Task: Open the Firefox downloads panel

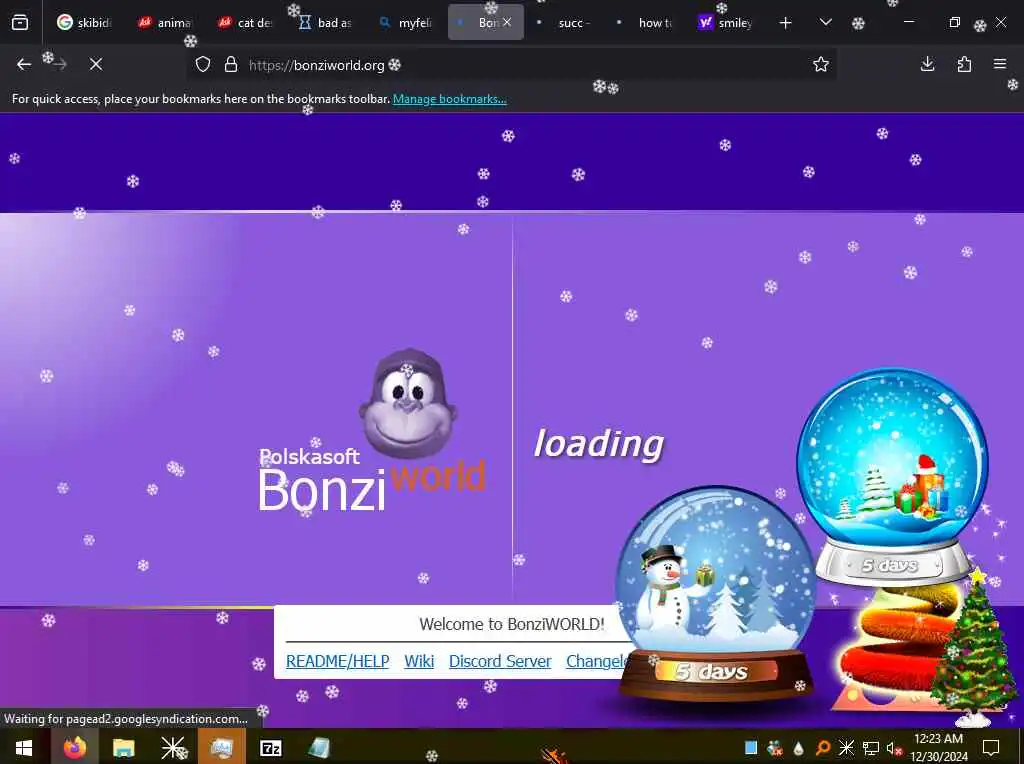Action: 927,64
